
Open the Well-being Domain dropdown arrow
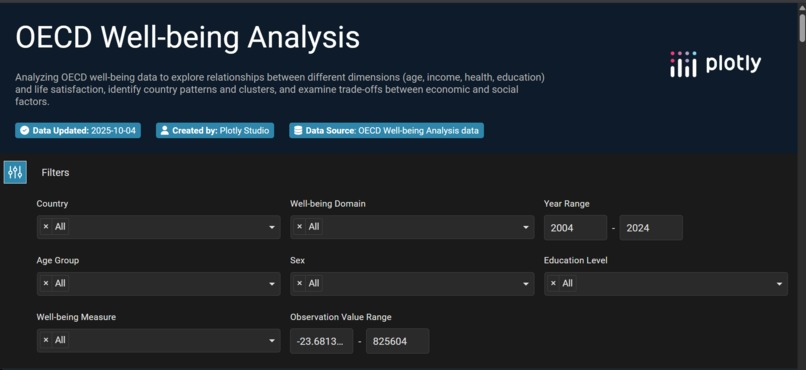tap(526, 227)
